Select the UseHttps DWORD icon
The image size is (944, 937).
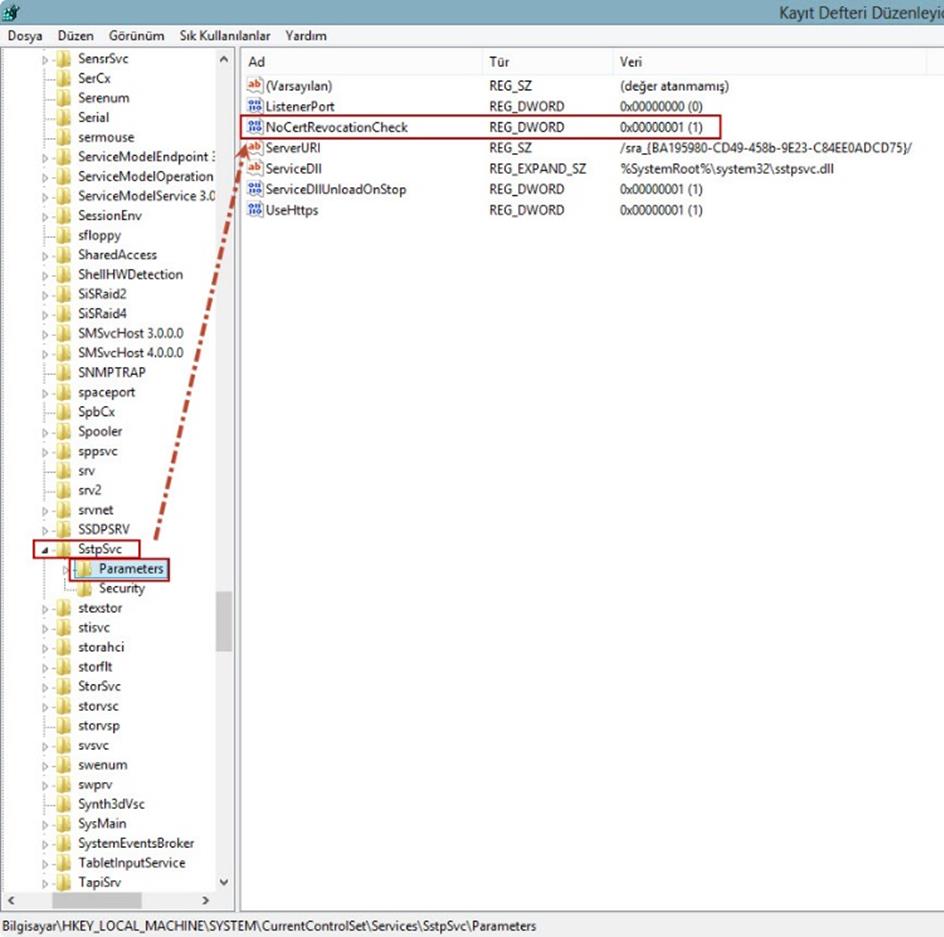tap(255, 210)
